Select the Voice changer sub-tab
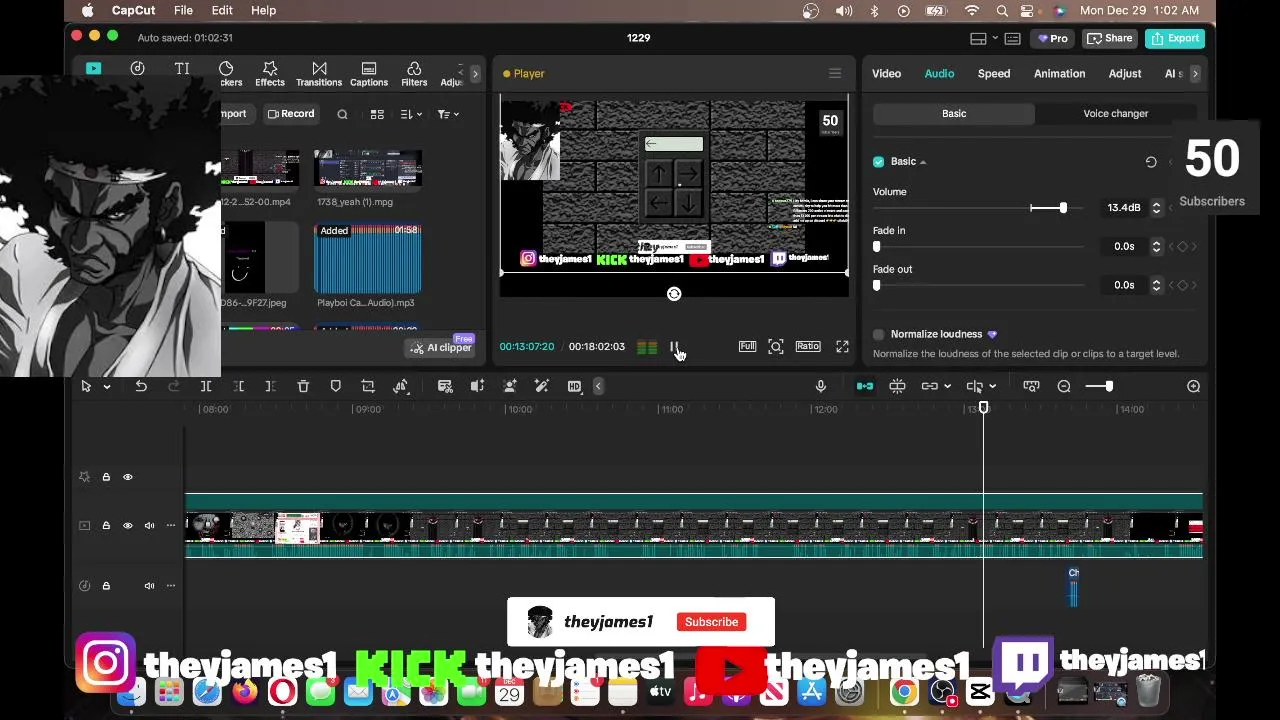This screenshot has height=720, width=1280. click(x=1116, y=113)
